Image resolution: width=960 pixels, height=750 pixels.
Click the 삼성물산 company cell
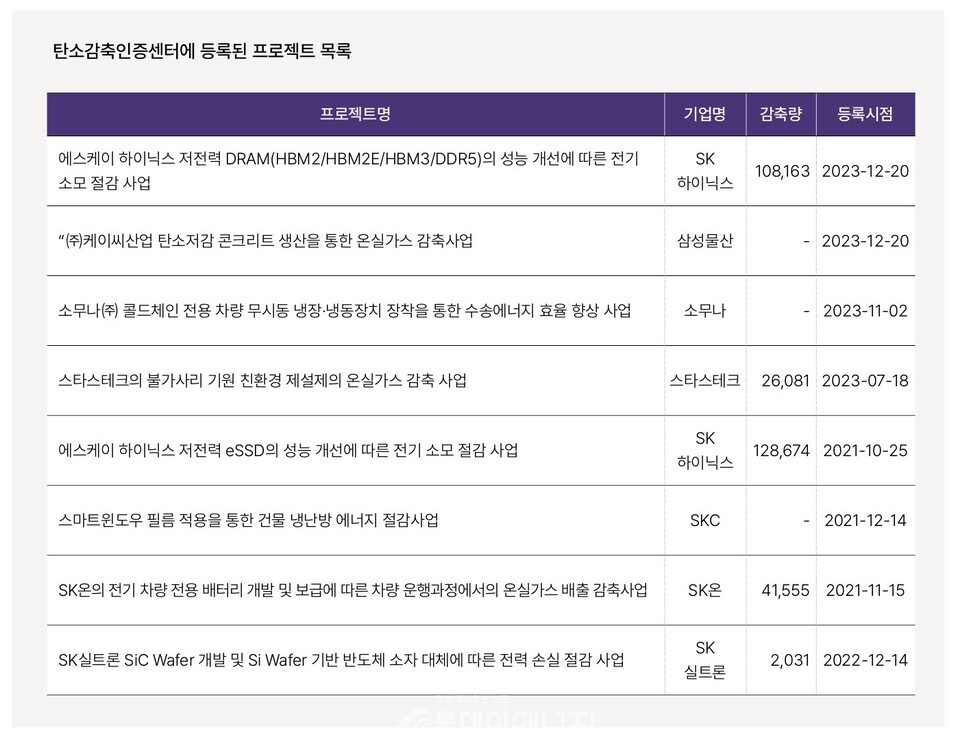click(703, 240)
